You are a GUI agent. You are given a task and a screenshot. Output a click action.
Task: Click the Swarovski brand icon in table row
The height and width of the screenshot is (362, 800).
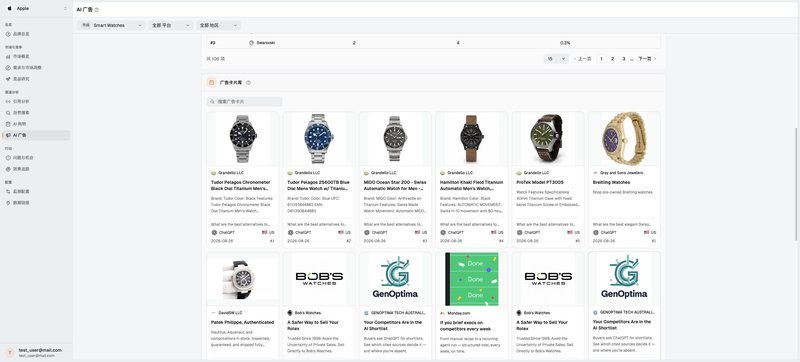tap(252, 43)
